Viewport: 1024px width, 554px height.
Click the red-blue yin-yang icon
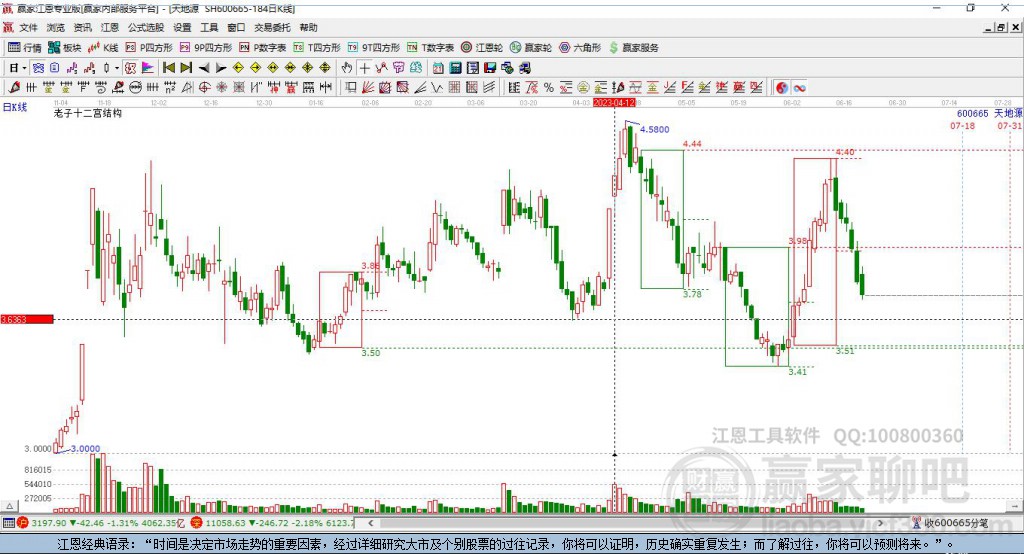[x=782, y=88]
